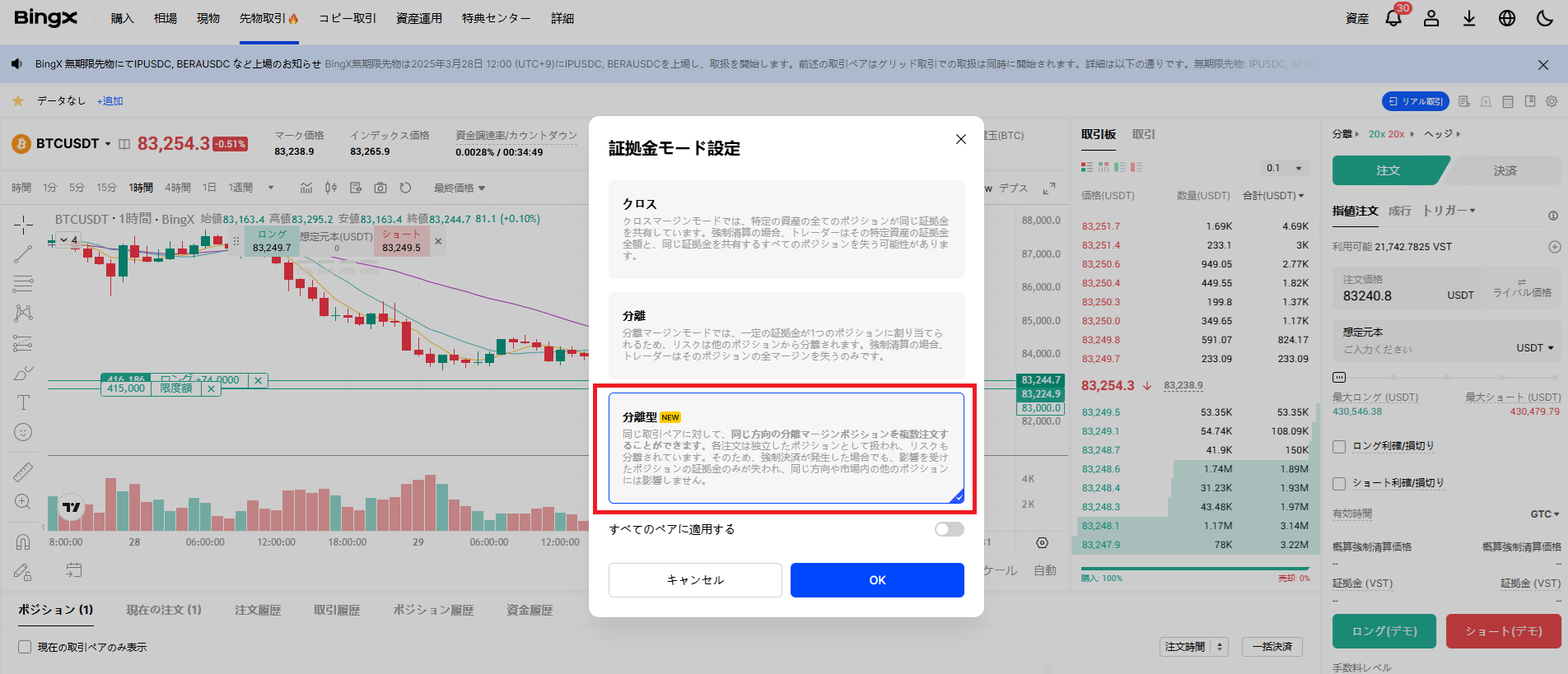Switch to the 注文履歴 tab
This screenshot has height=674, width=1568.
point(258,610)
